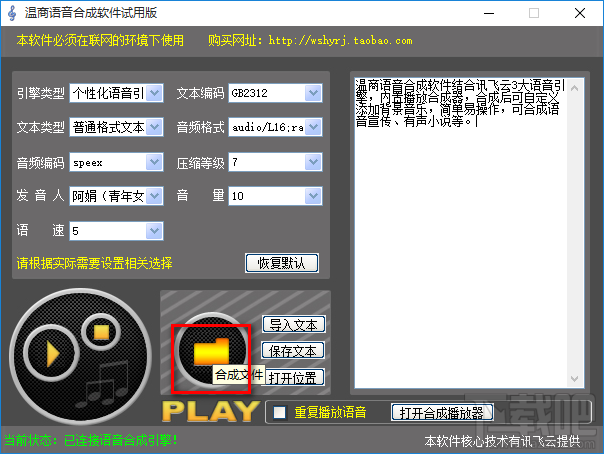Minimize the 温商语音合成软件 window
Viewport: 604px width, 454px height.
[x=489, y=13]
